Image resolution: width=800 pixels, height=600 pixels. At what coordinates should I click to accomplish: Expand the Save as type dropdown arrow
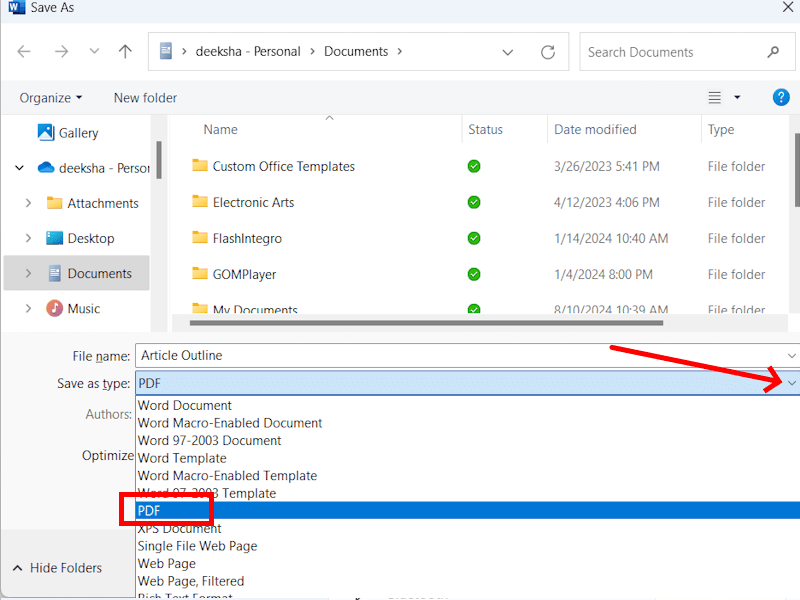790,383
